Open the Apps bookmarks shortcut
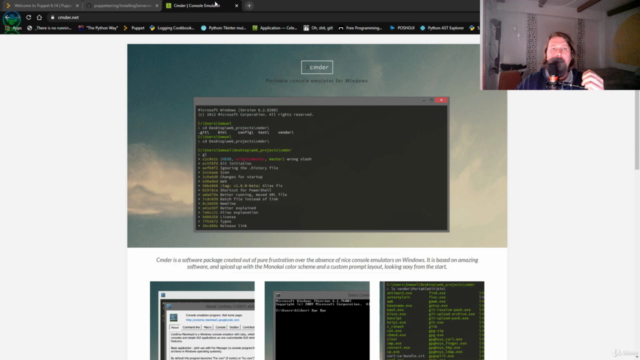Viewport: 640px width, 360px height. tap(13, 28)
